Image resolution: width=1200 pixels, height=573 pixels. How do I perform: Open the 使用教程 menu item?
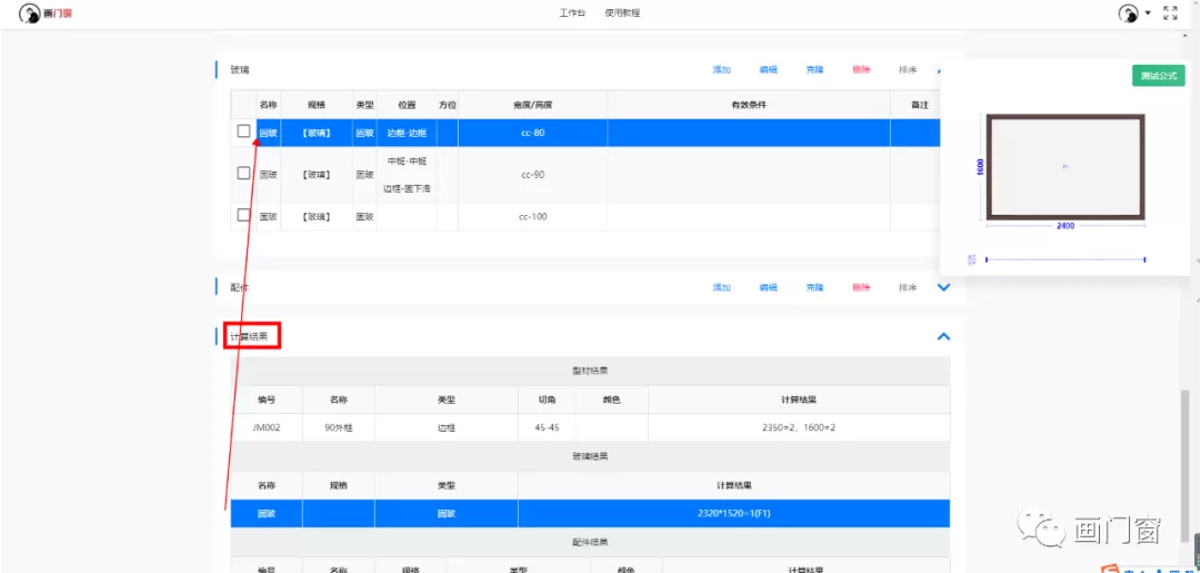point(622,13)
